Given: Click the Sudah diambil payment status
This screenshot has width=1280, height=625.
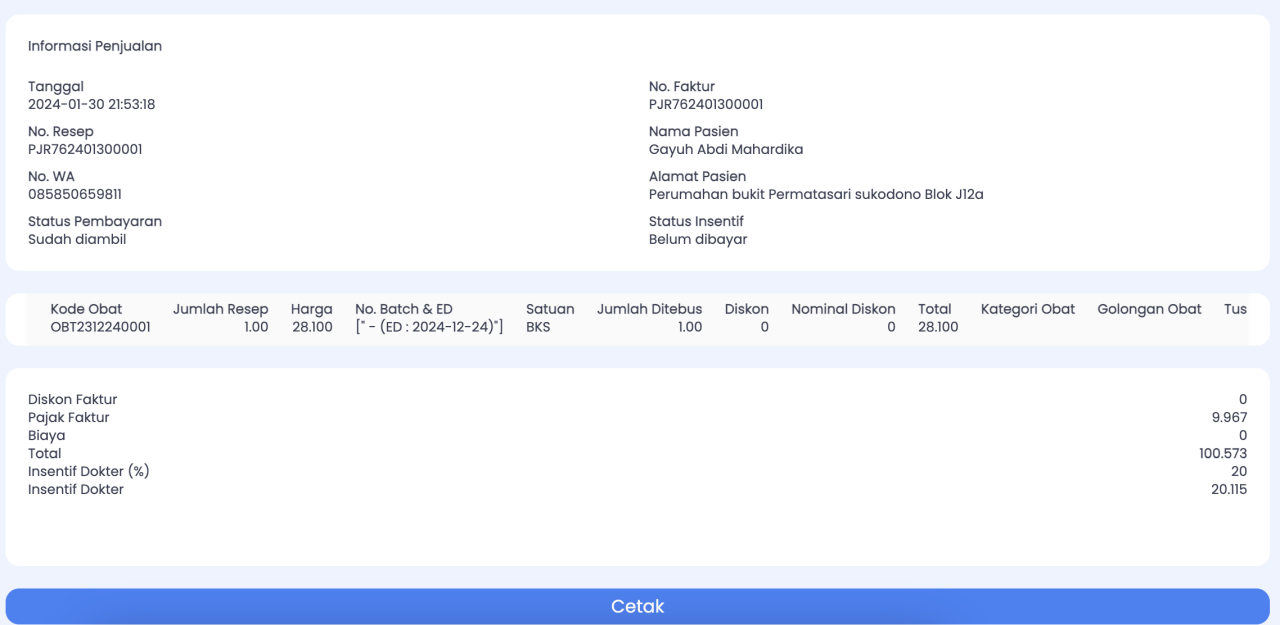Looking at the screenshot, I should (x=77, y=239).
